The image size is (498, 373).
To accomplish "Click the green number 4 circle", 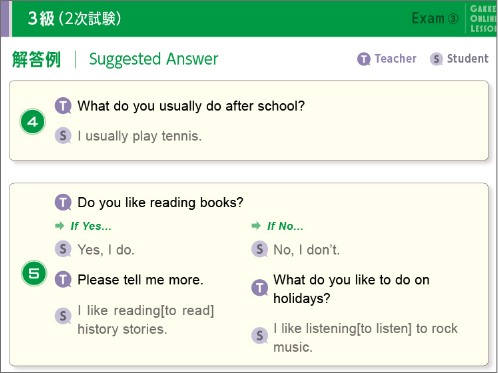I will [33, 122].
